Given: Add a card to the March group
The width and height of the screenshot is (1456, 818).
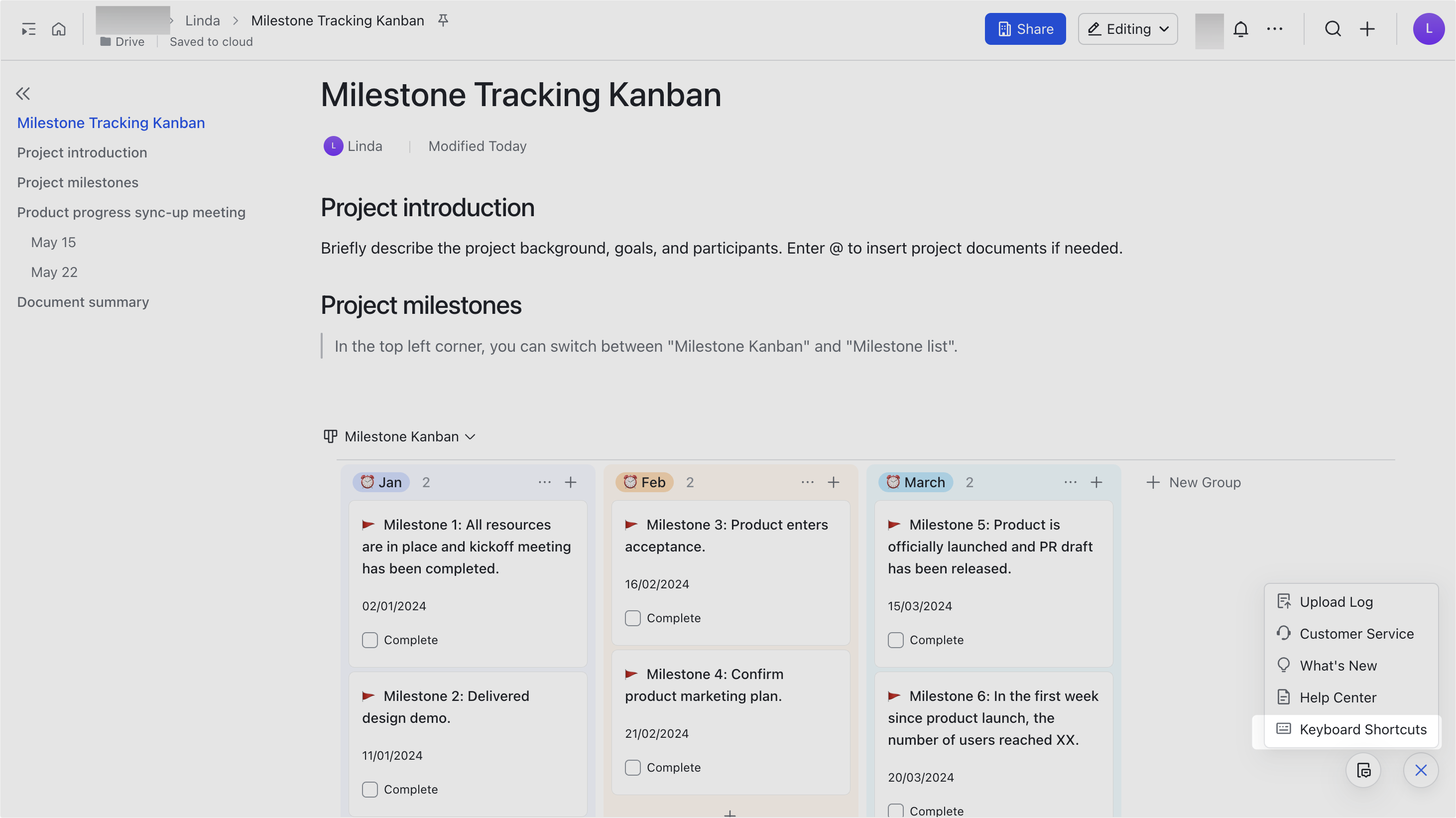Looking at the screenshot, I should tap(1096, 482).
